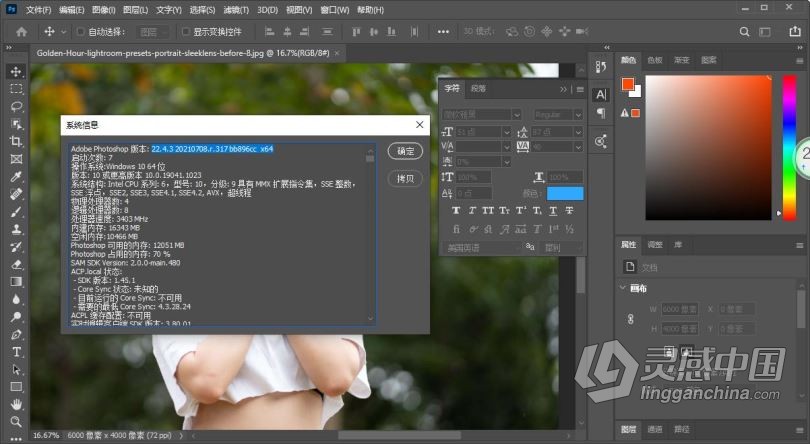Click the canvas width W field
Image resolution: width=810 pixels, height=444 pixels.
tap(679, 309)
